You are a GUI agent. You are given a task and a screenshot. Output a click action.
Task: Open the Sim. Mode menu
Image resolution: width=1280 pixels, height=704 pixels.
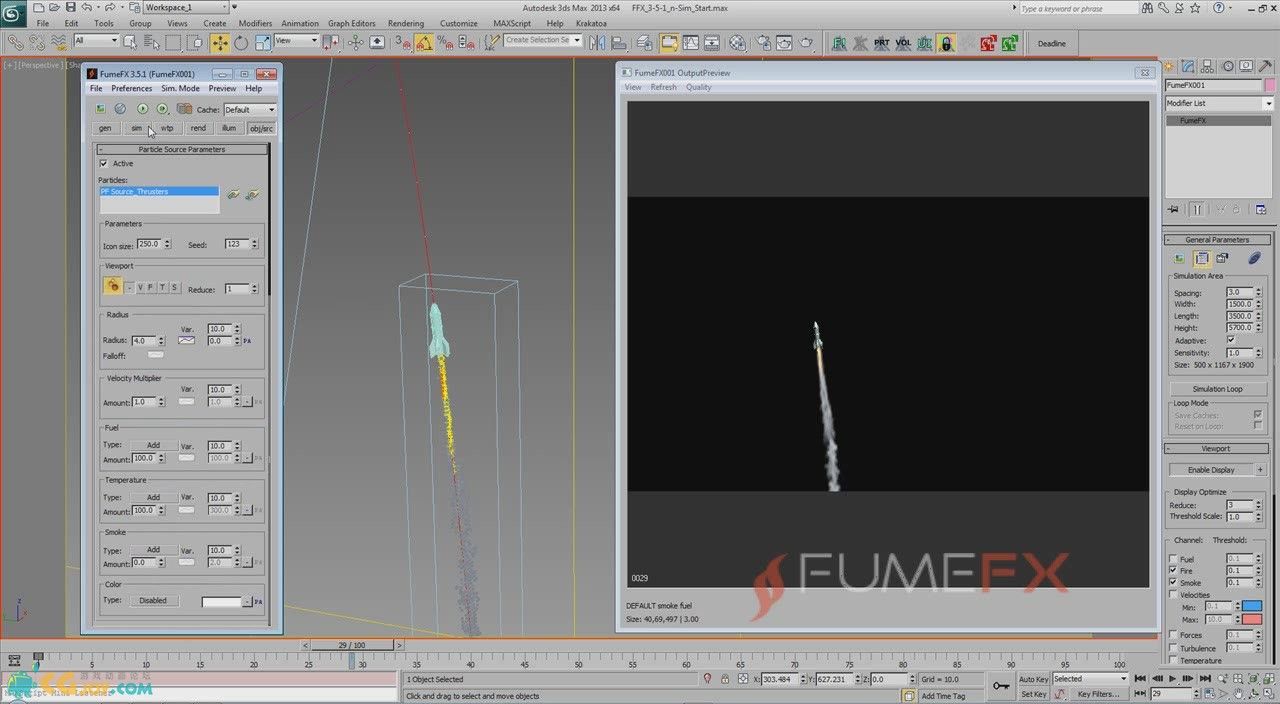tap(180, 88)
